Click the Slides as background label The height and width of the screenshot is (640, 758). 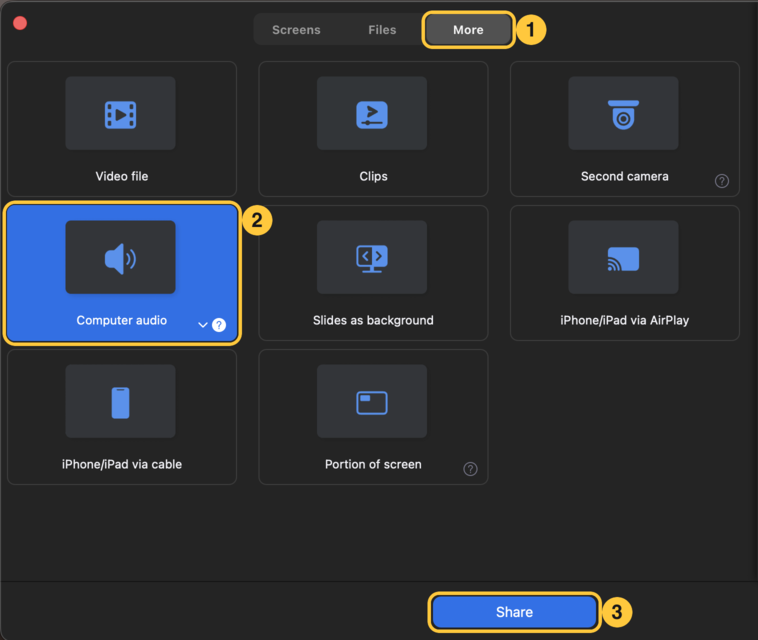click(x=373, y=320)
